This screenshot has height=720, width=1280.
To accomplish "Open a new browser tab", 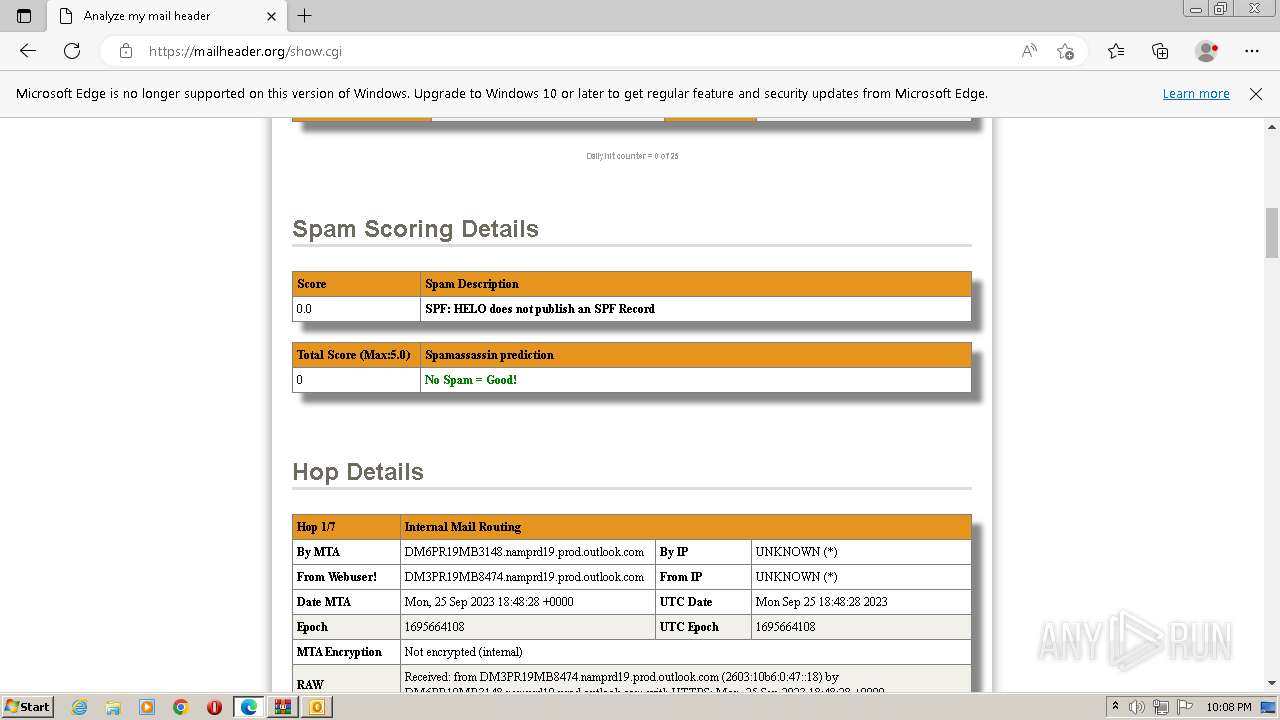I will coord(305,16).
